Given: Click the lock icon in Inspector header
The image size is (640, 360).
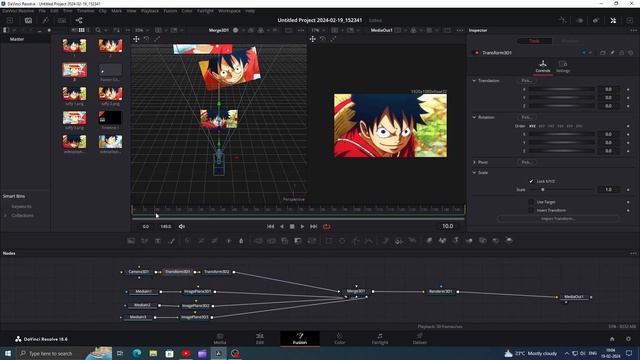Looking at the screenshot, I should [x=622, y=53].
